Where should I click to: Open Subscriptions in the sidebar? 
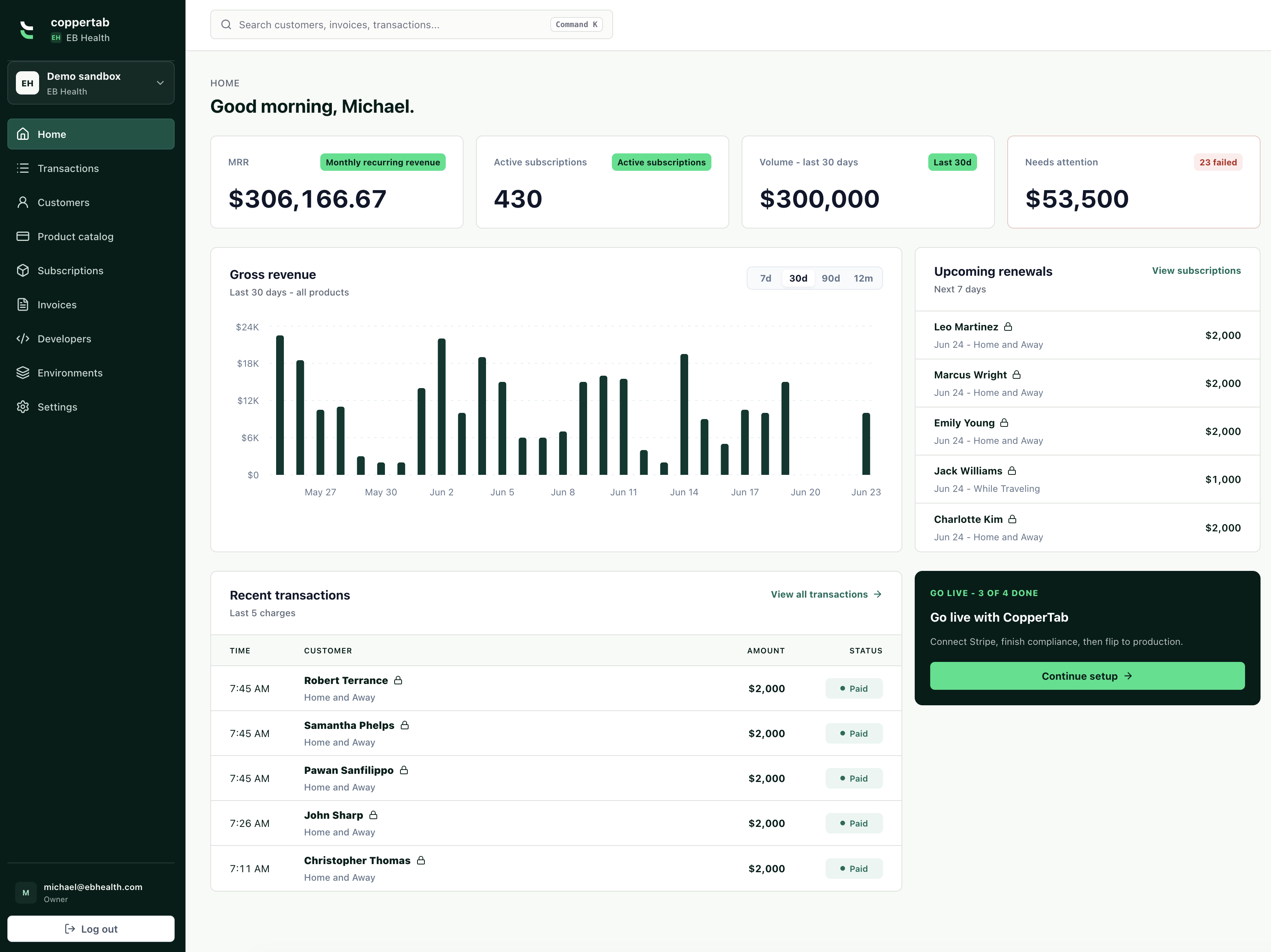point(91,271)
